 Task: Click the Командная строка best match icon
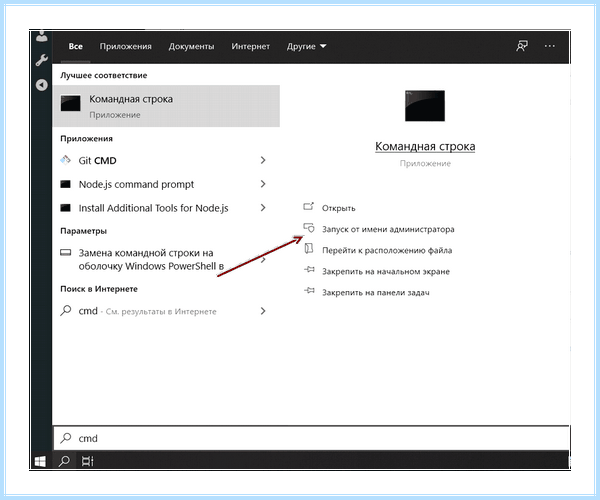70,103
